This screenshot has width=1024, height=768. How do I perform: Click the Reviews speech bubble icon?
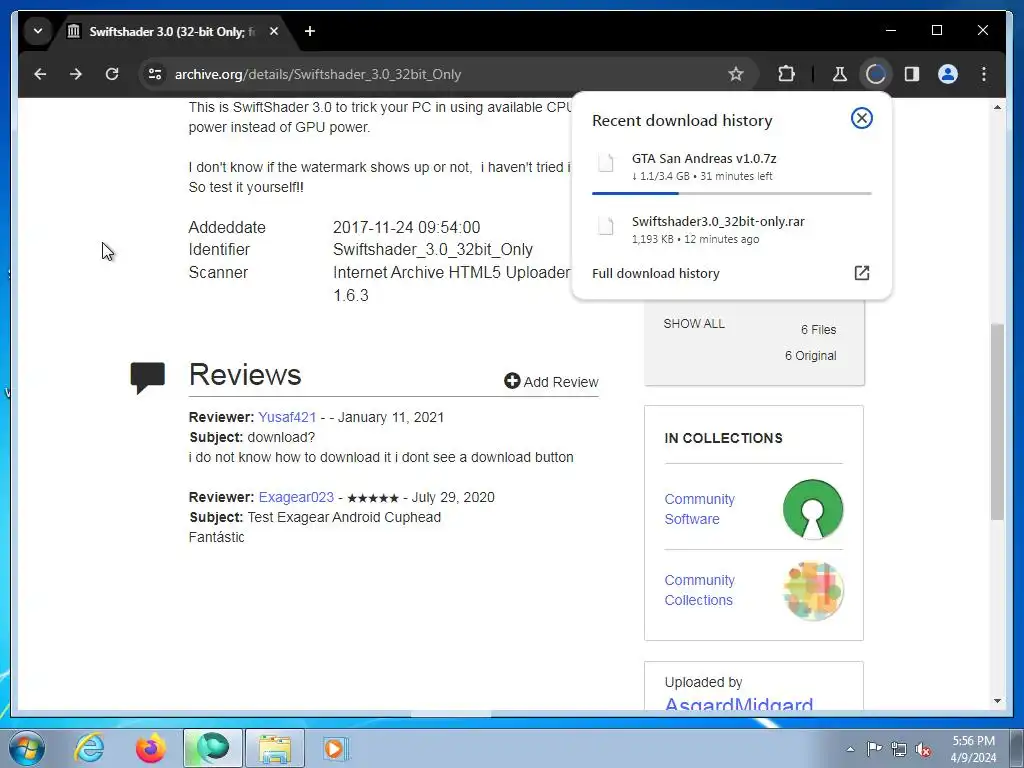(148, 377)
